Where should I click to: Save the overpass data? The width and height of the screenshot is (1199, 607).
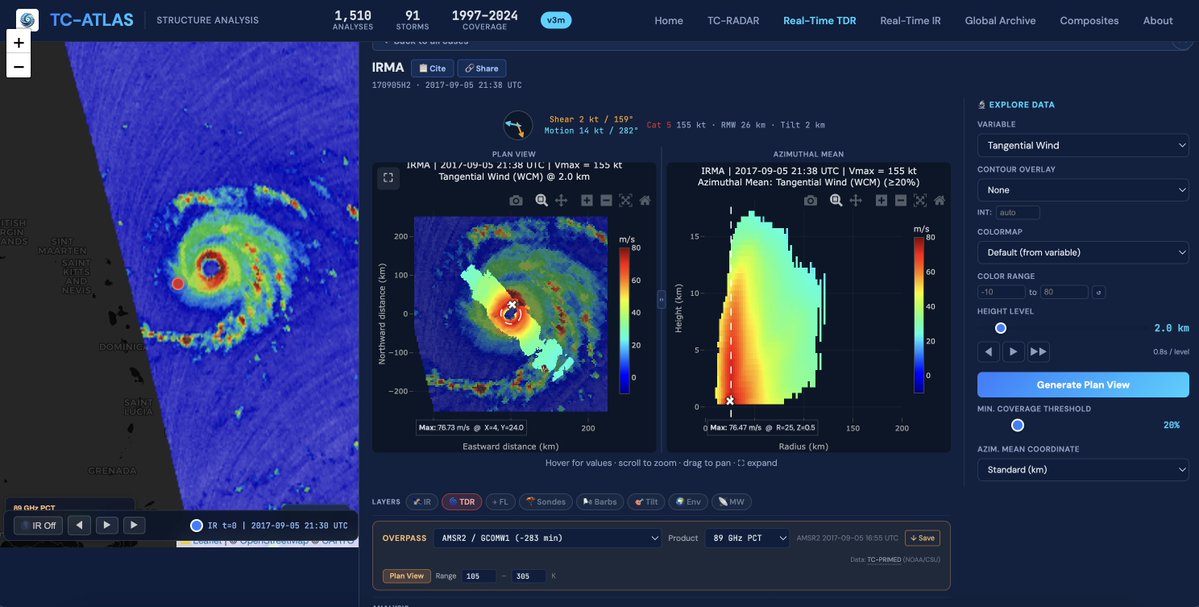(922, 538)
